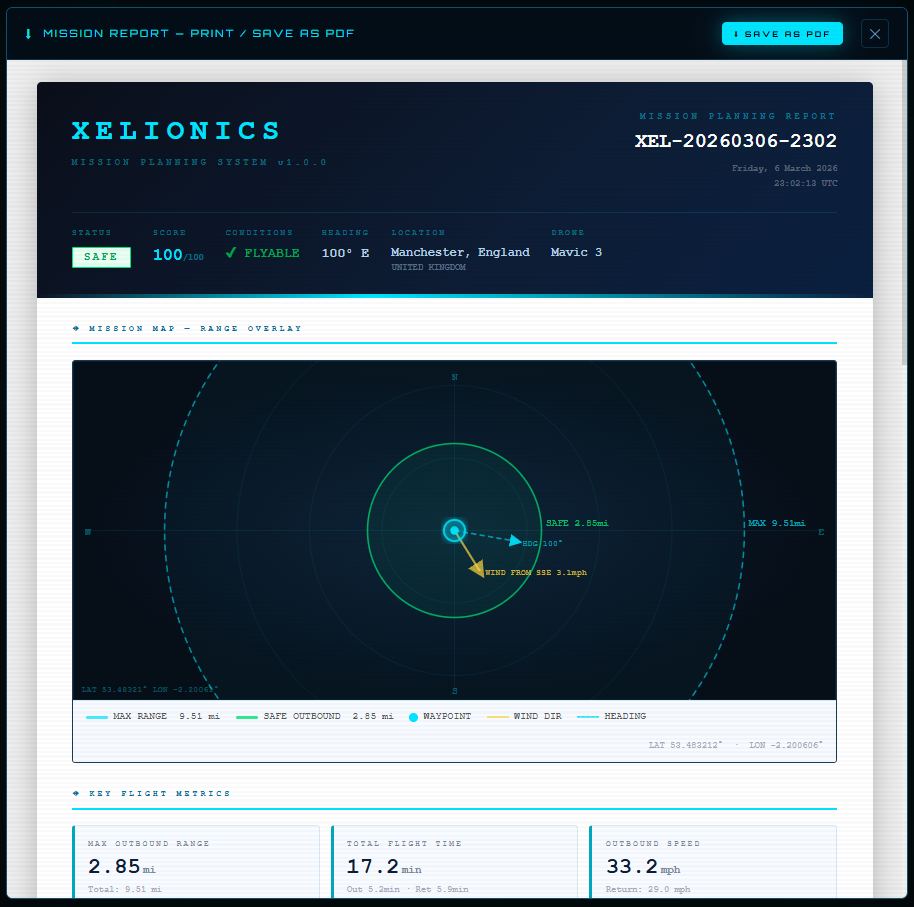This screenshot has height=907, width=914.
Task: Click the LAT 53.483212° coordinates text
Action: click(x=685, y=745)
